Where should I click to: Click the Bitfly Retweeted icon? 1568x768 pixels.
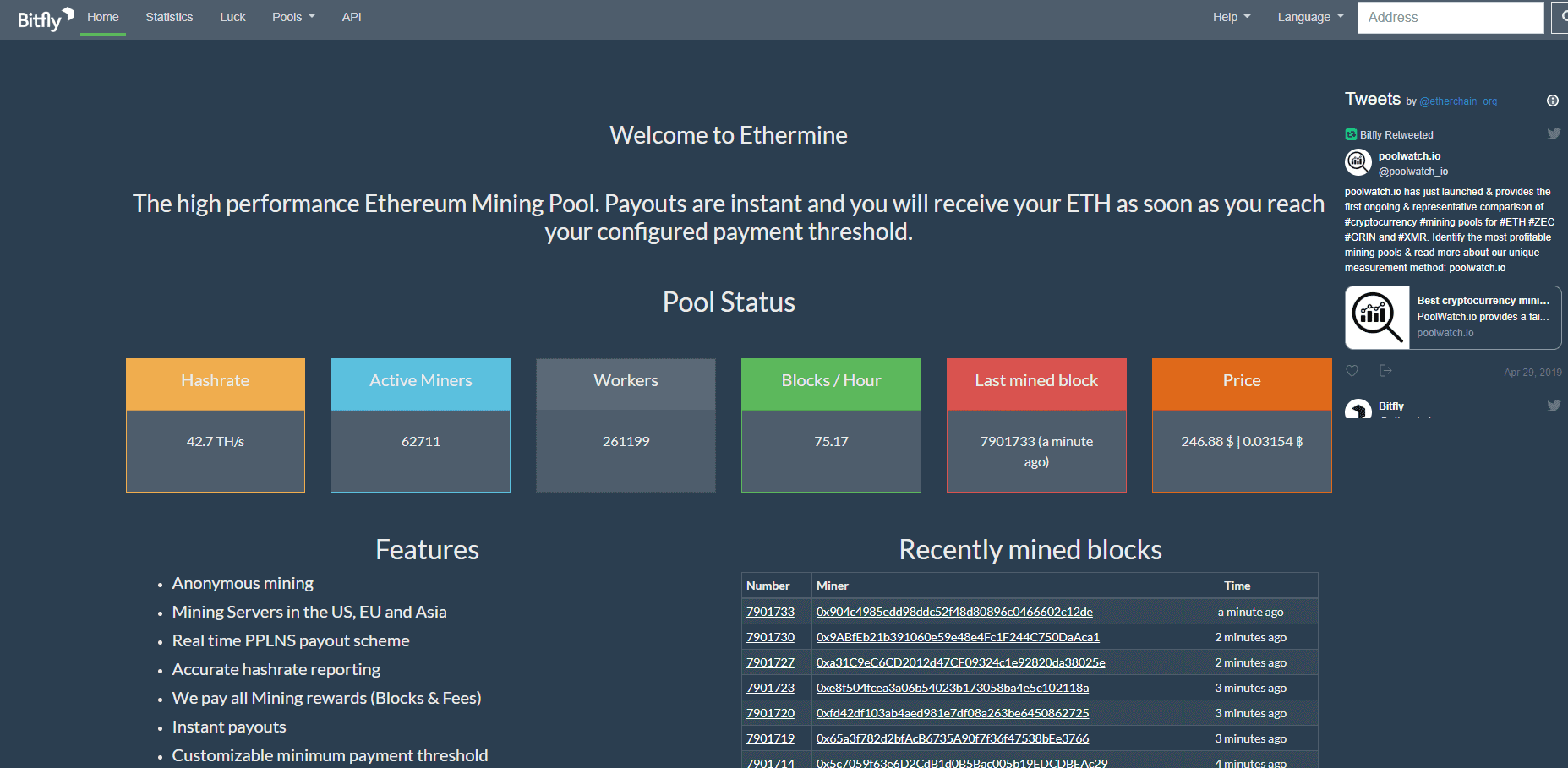(1351, 134)
